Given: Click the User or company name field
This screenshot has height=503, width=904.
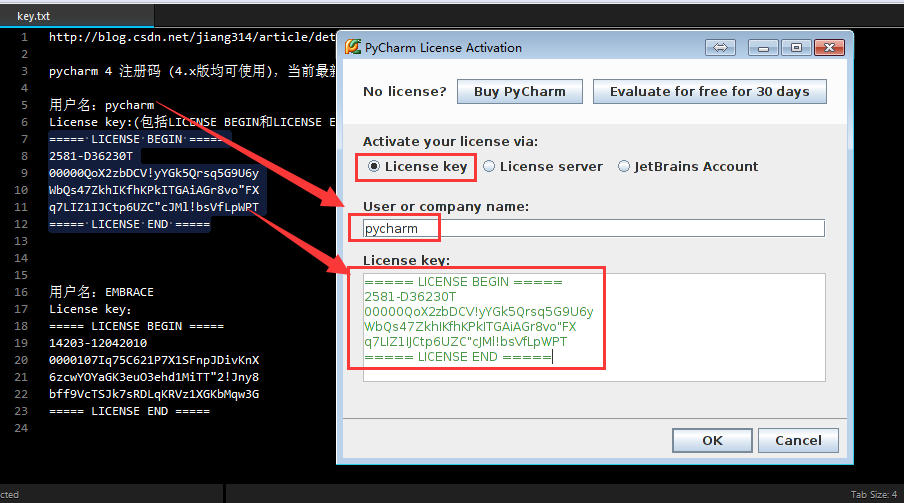Looking at the screenshot, I should 594,228.
